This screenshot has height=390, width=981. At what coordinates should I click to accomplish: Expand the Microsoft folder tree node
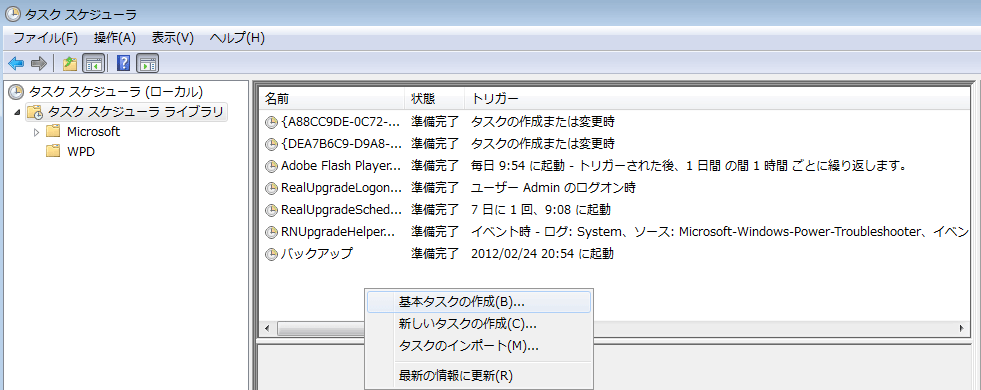36,132
